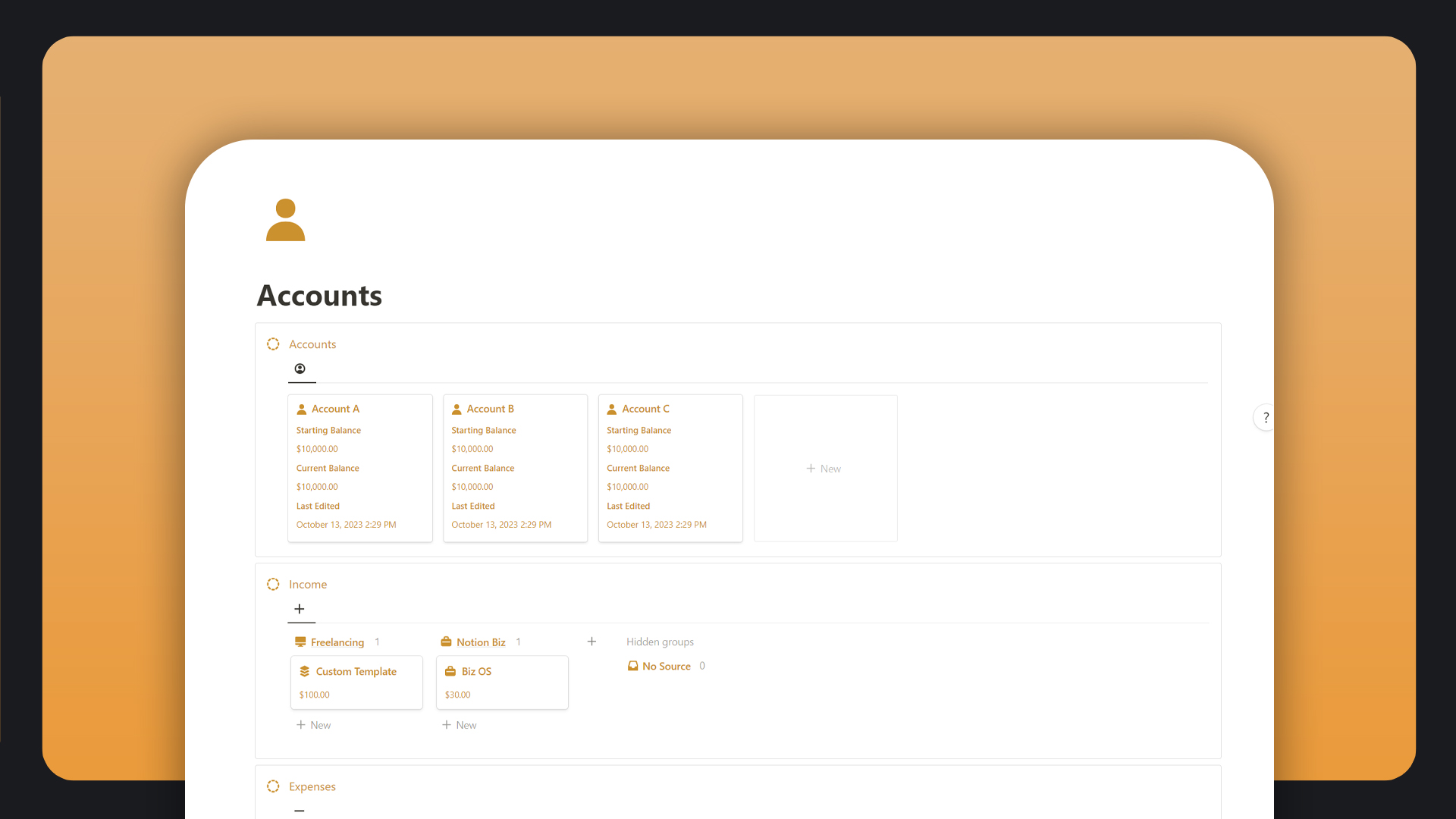Click the Income section dashed circle icon

tap(273, 585)
